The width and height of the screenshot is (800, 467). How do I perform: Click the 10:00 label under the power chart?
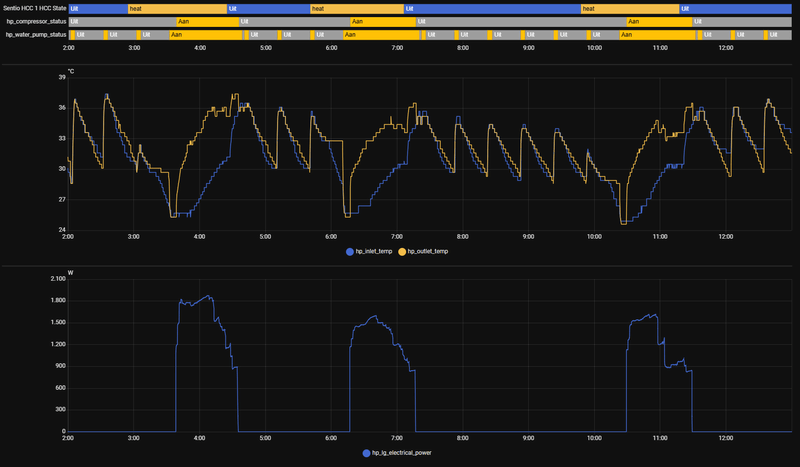click(x=594, y=438)
